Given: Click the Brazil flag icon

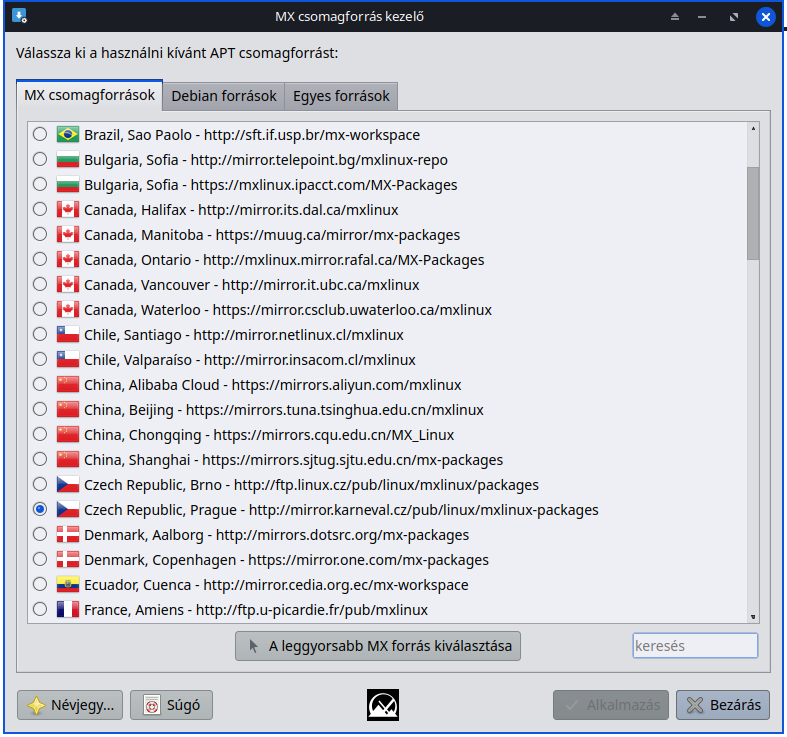Looking at the screenshot, I should pos(68,135).
